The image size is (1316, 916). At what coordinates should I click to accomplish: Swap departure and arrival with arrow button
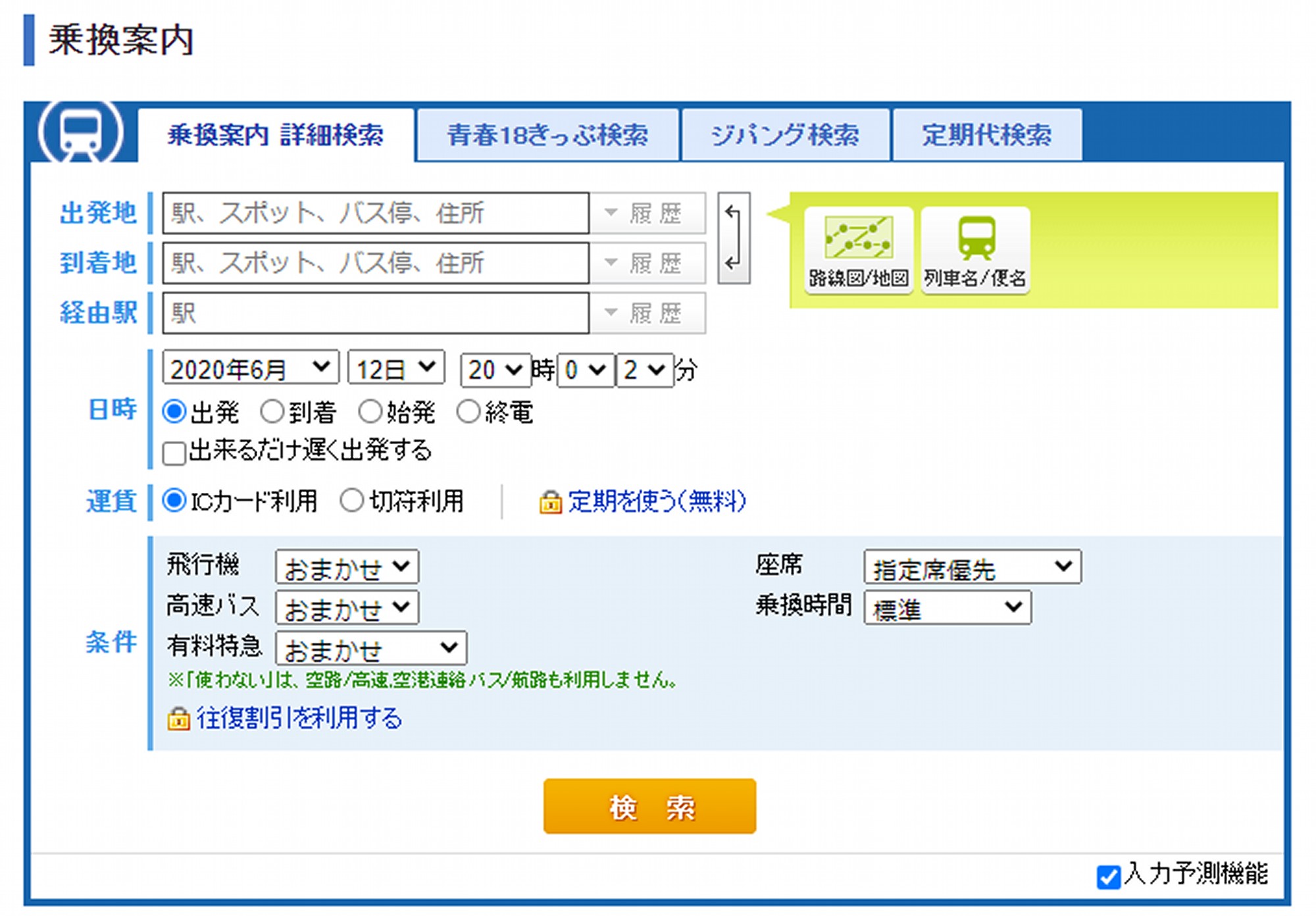pos(734,238)
